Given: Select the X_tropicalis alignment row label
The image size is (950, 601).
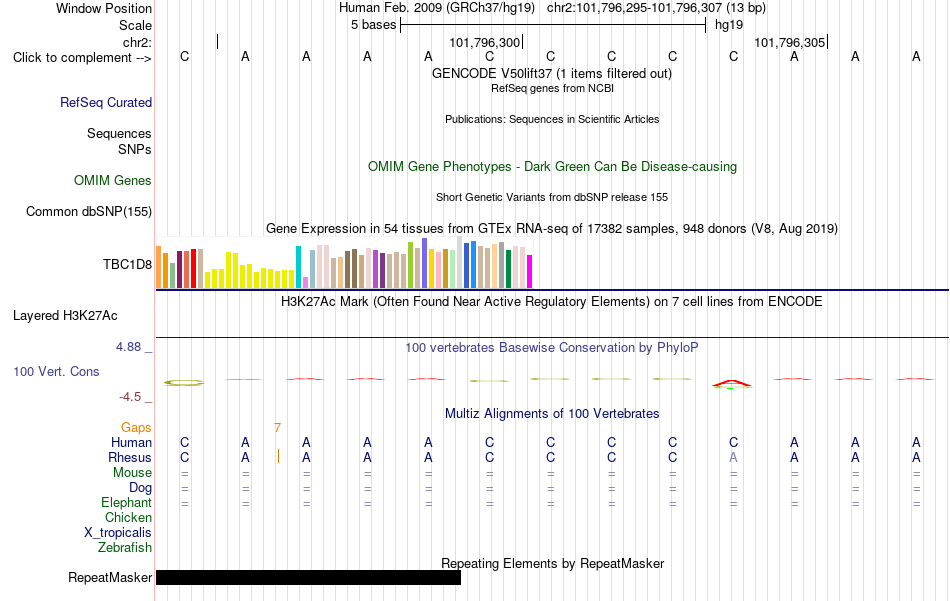Looking at the screenshot, I should point(118,533).
